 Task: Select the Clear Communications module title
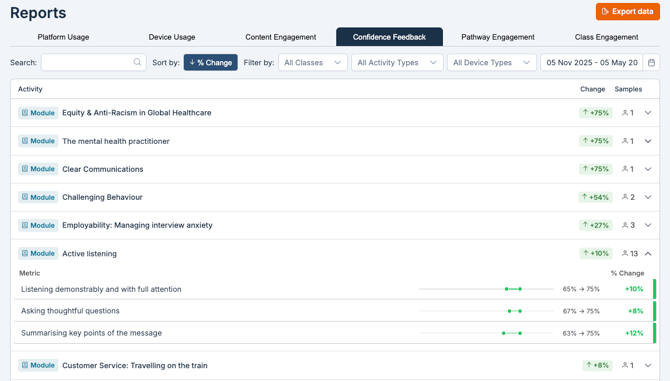[103, 169]
